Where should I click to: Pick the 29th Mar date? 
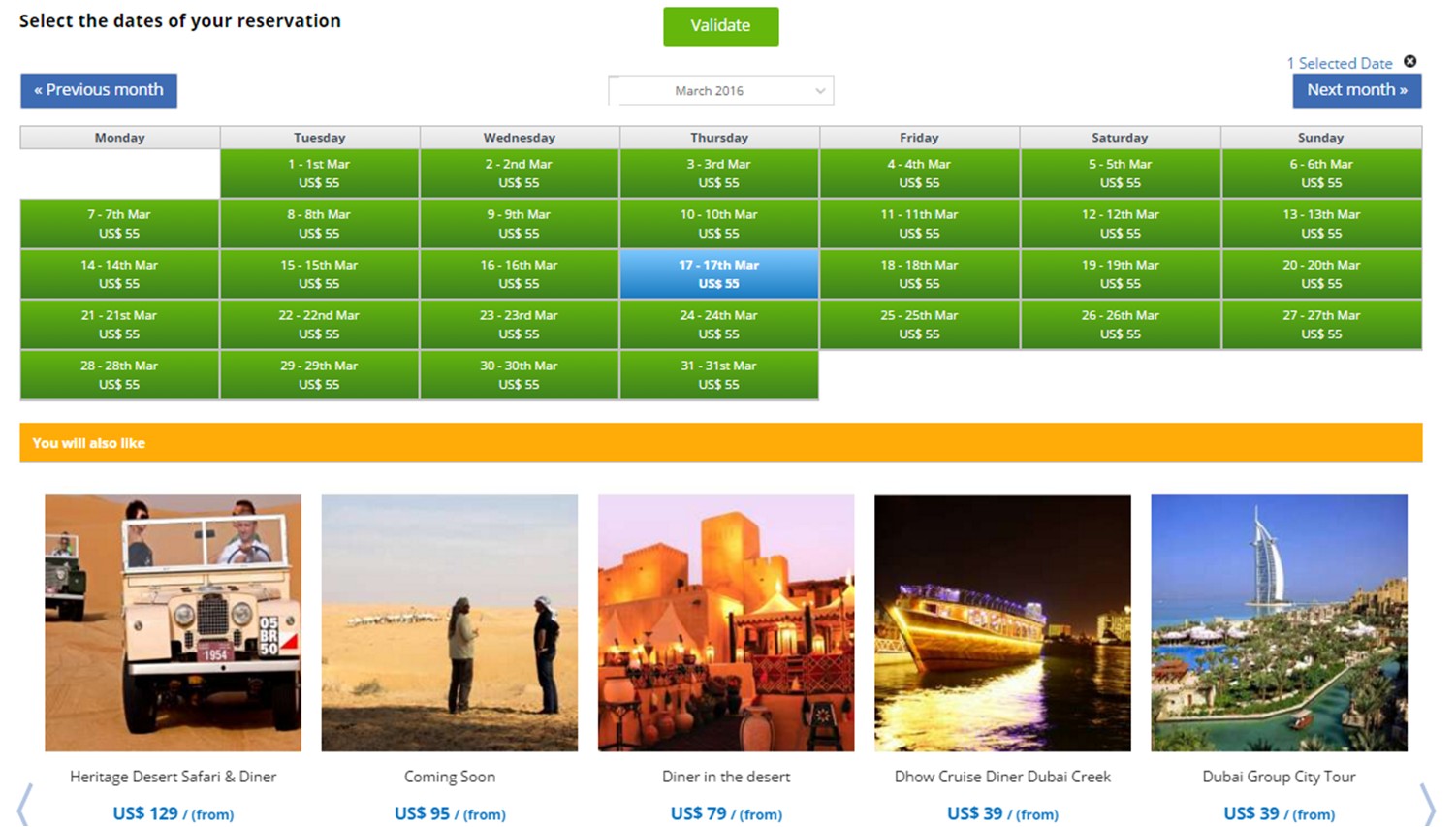click(x=319, y=375)
